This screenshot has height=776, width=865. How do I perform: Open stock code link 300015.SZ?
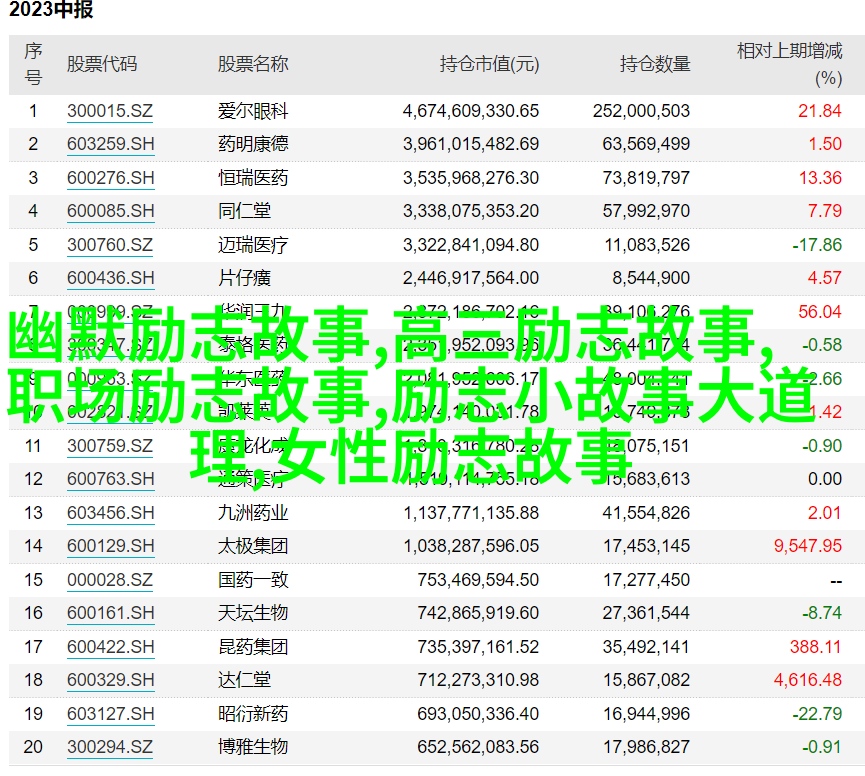(x=110, y=111)
